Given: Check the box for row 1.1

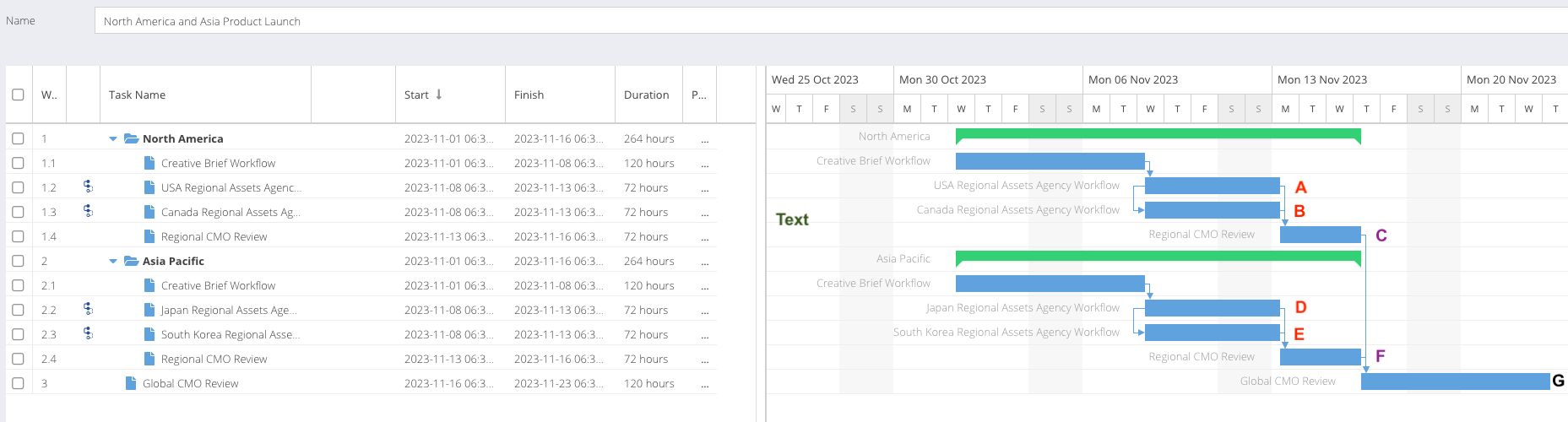Looking at the screenshot, I should coord(18,163).
